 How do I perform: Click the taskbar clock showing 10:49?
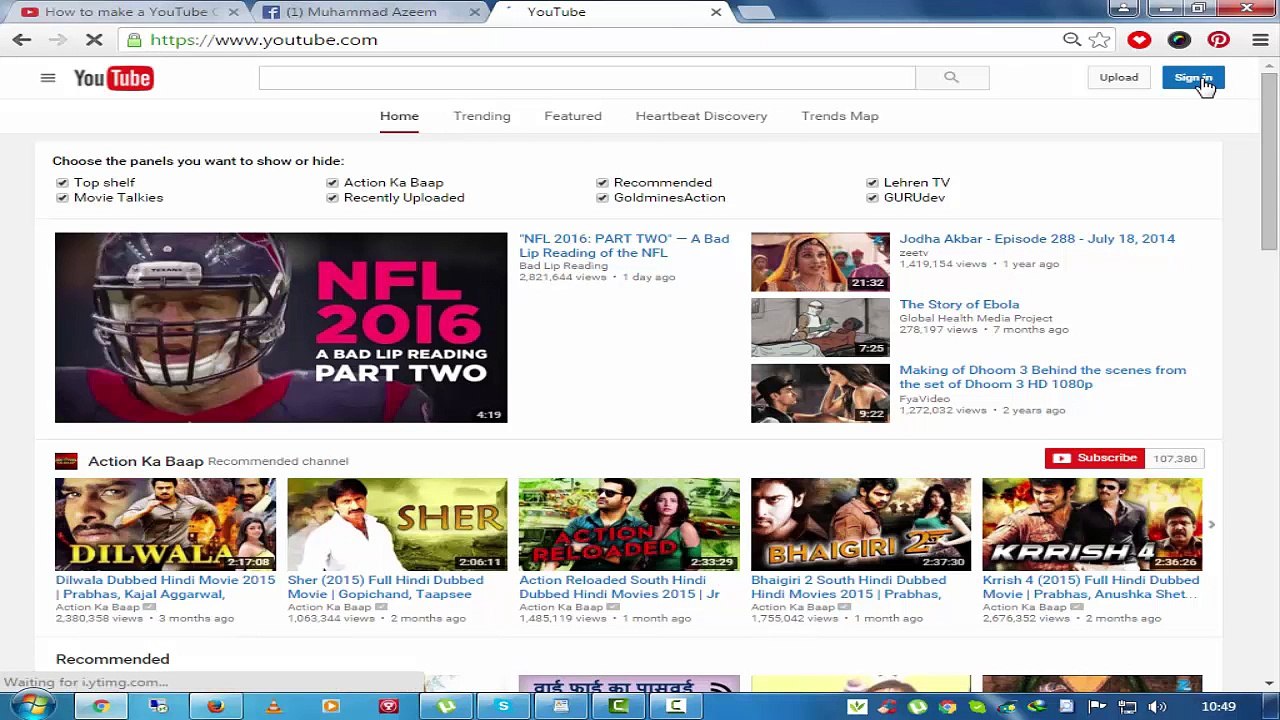[1218, 706]
